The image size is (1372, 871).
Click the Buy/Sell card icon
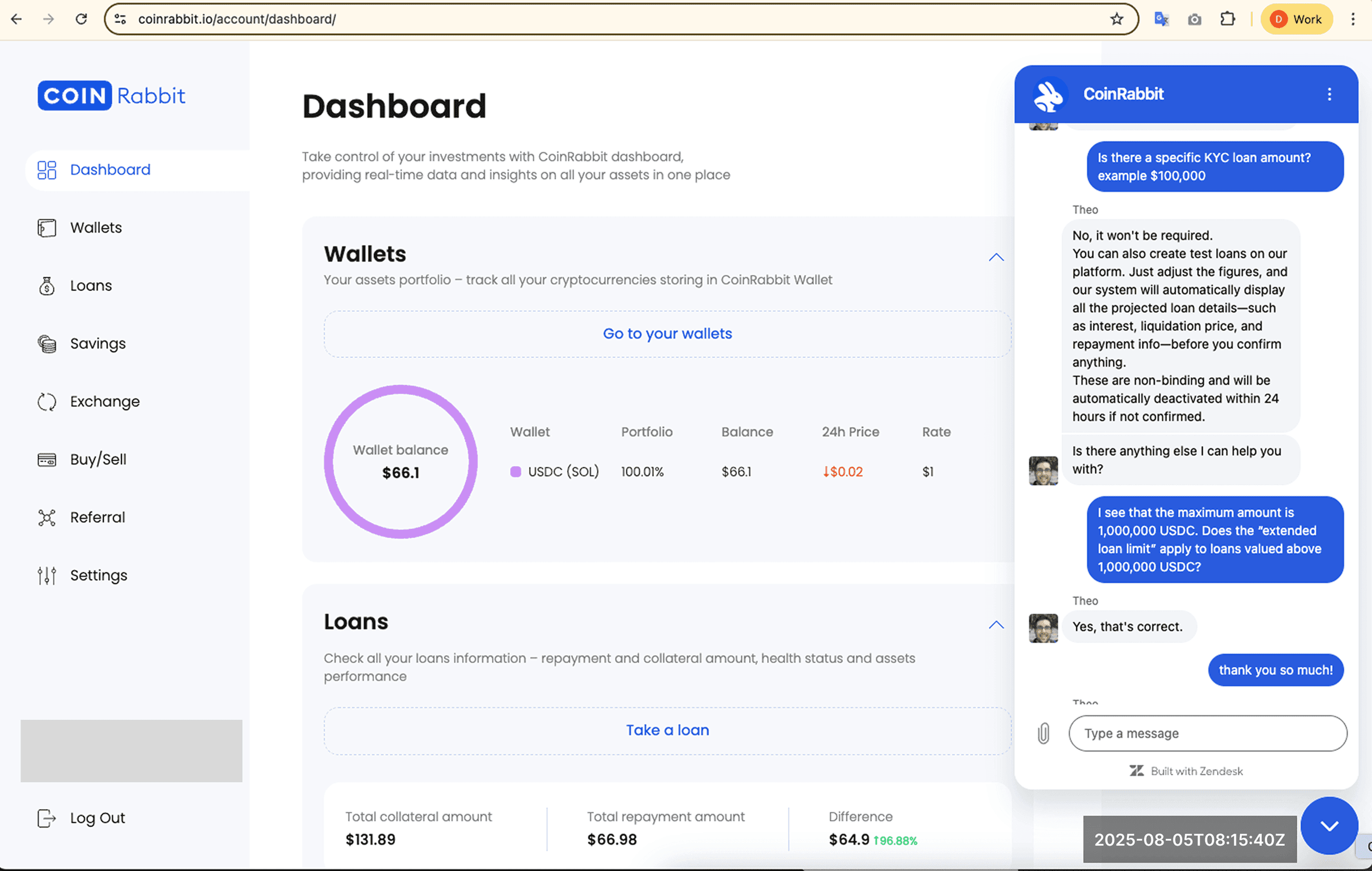47,459
